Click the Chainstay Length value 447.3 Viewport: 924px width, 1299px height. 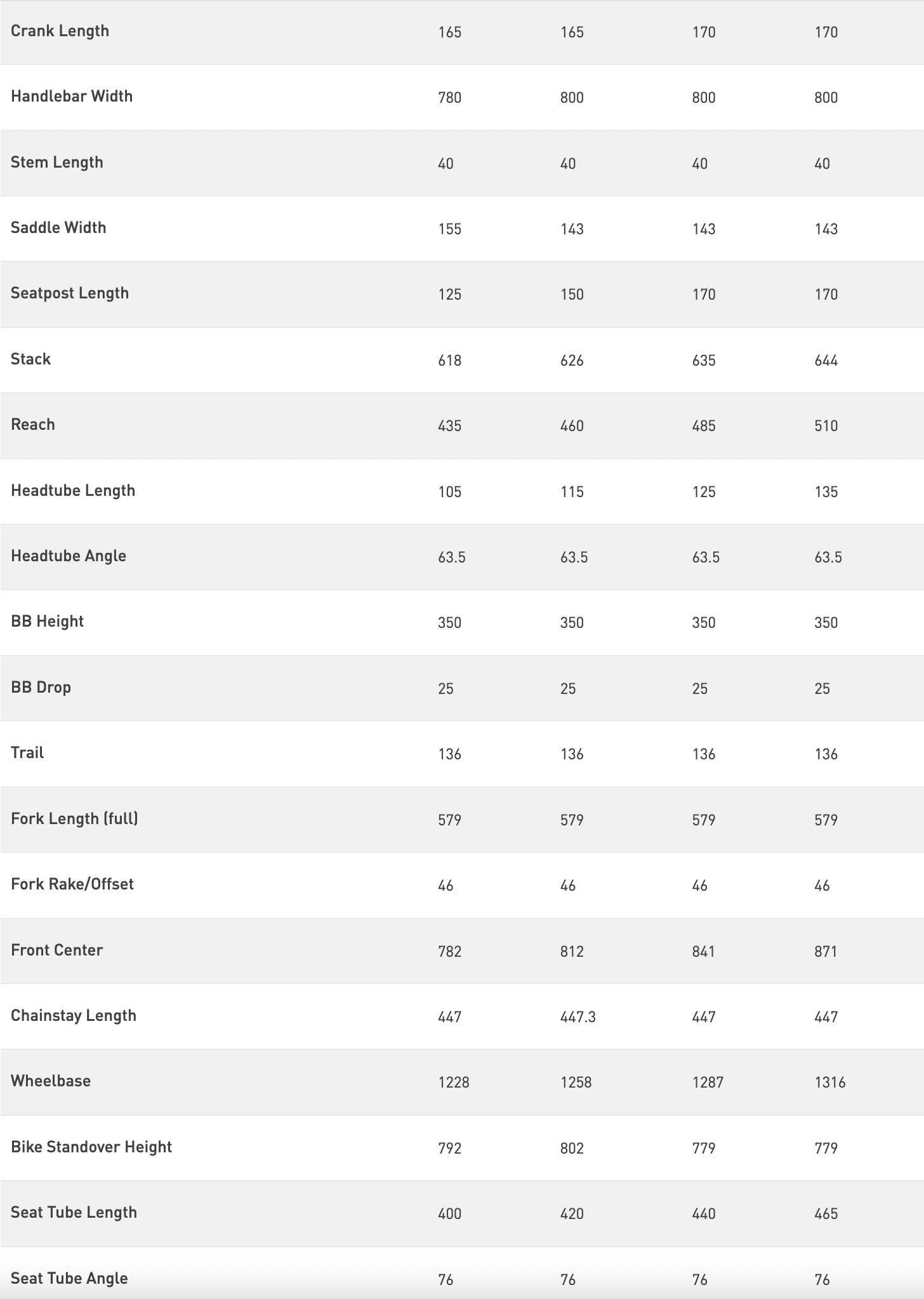pyautogui.click(x=577, y=1017)
